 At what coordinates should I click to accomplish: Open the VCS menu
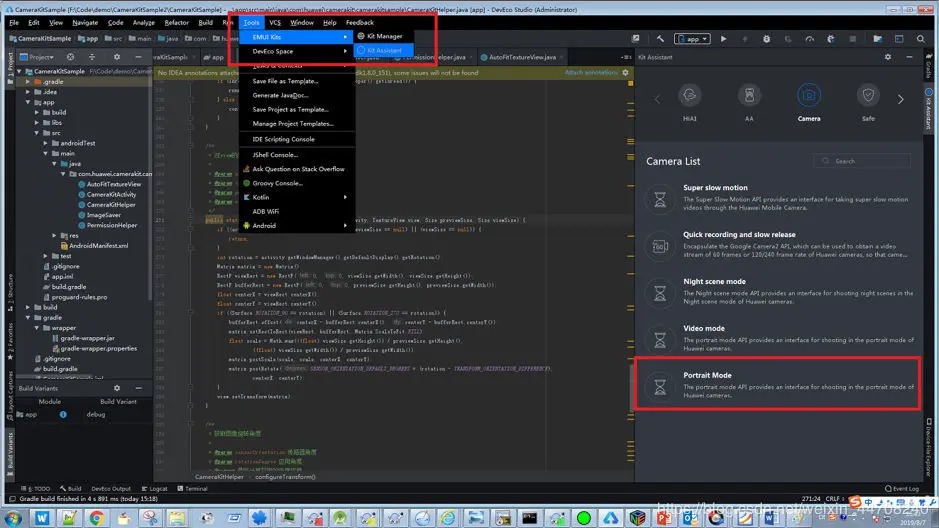275,22
